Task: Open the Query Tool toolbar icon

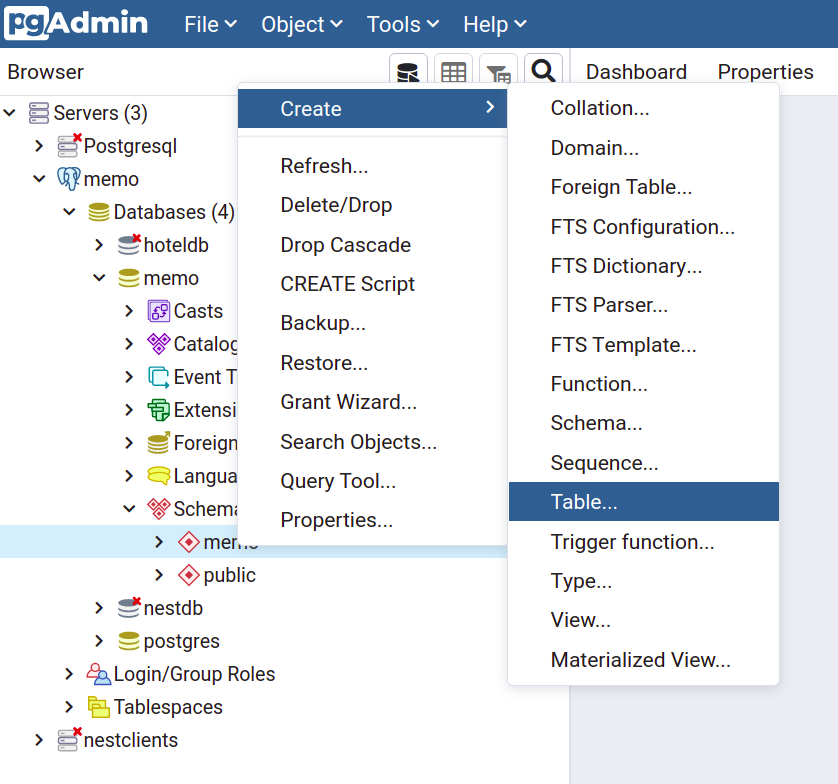Action: click(408, 69)
